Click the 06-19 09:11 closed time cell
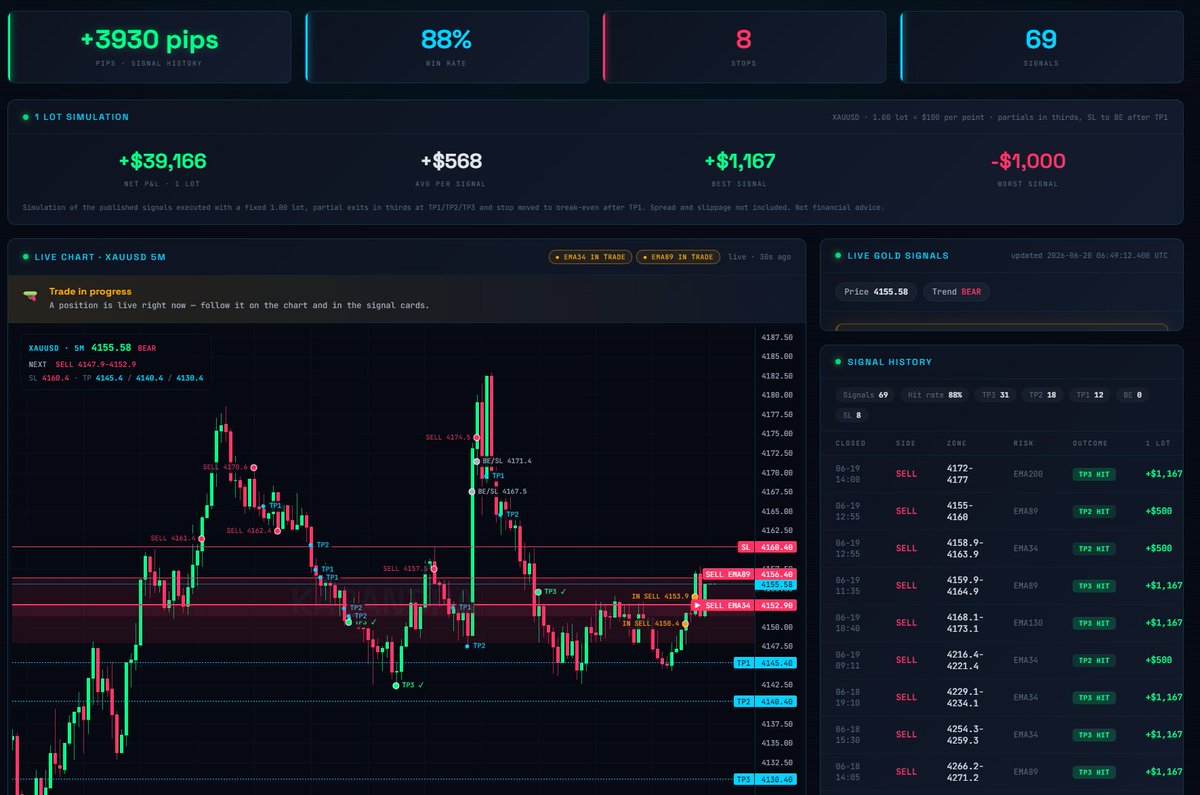 [847, 660]
